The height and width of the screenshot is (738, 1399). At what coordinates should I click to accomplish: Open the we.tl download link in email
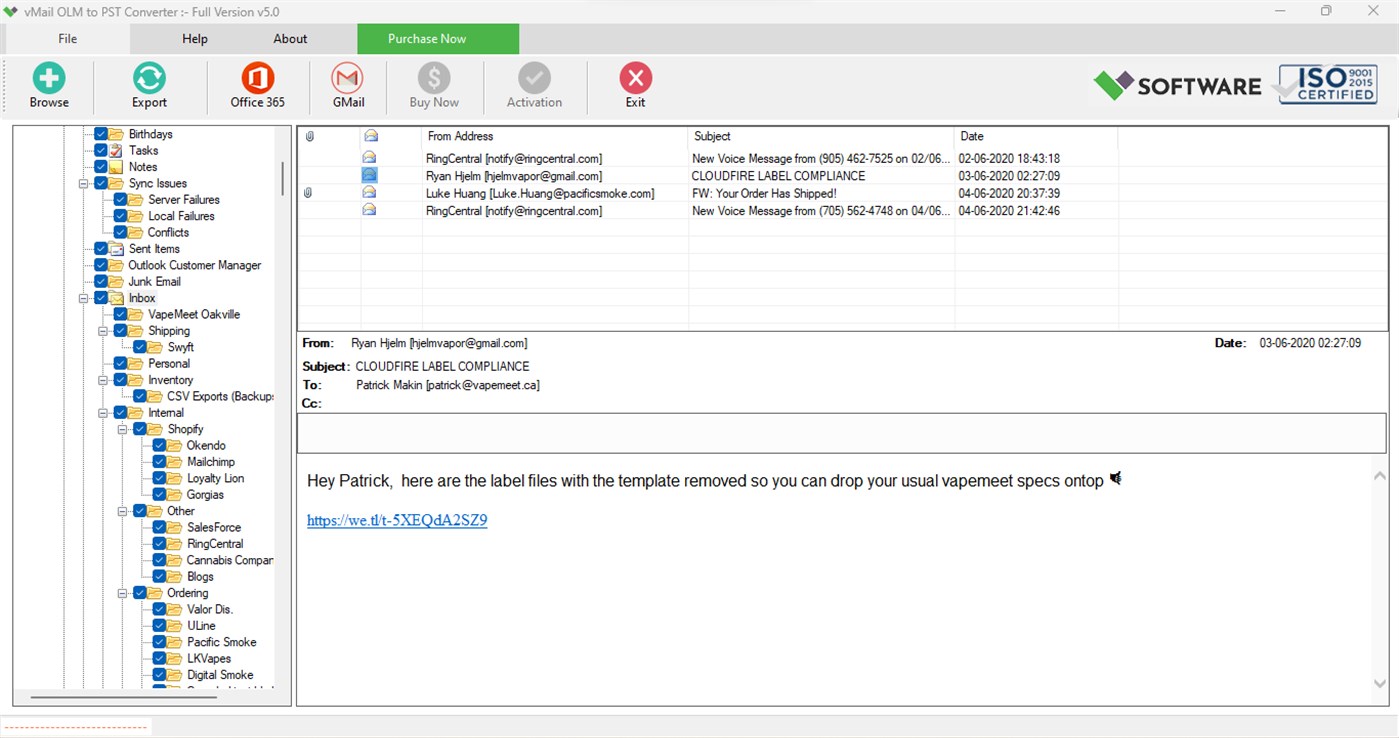396,520
